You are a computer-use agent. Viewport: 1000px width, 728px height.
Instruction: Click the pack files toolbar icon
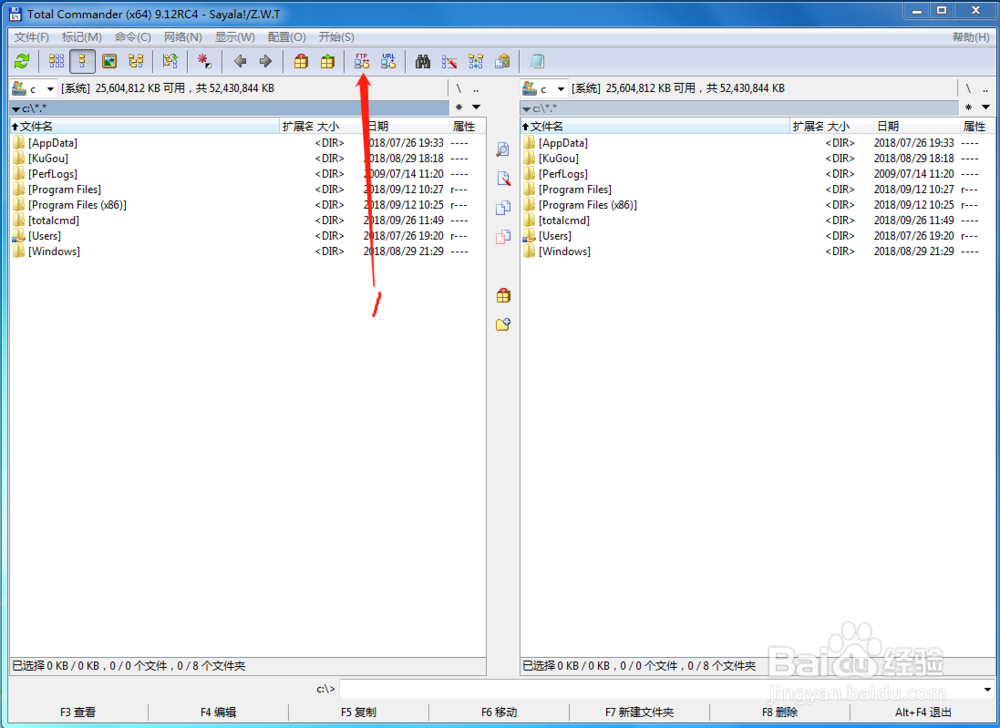click(x=301, y=61)
